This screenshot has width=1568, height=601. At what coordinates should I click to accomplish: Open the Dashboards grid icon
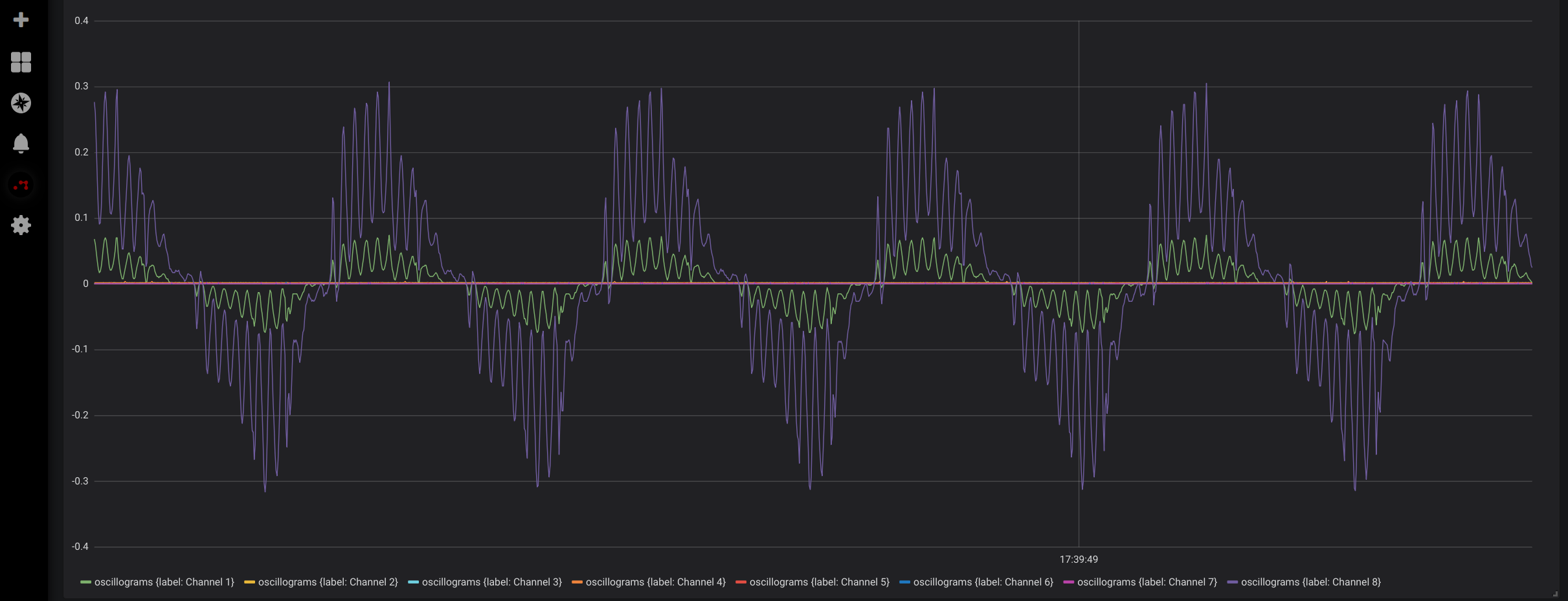click(21, 62)
